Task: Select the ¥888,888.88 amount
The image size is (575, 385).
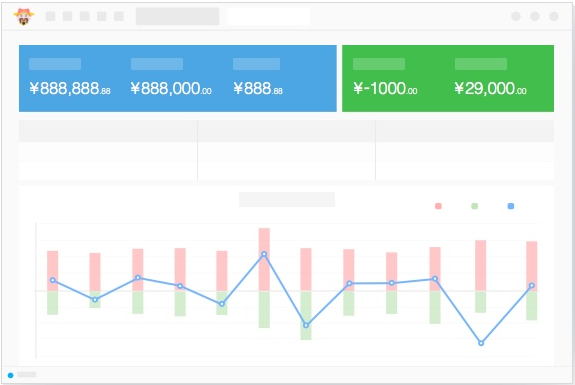Action: tap(70, 88)
